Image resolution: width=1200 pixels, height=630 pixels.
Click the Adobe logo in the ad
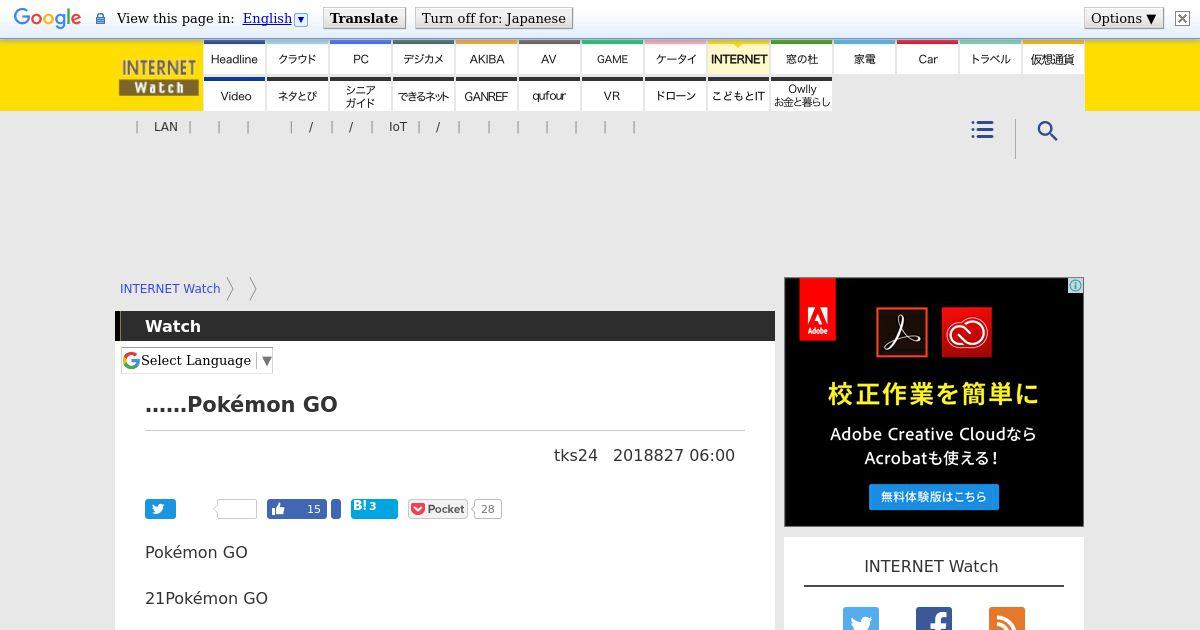point(817,309)
